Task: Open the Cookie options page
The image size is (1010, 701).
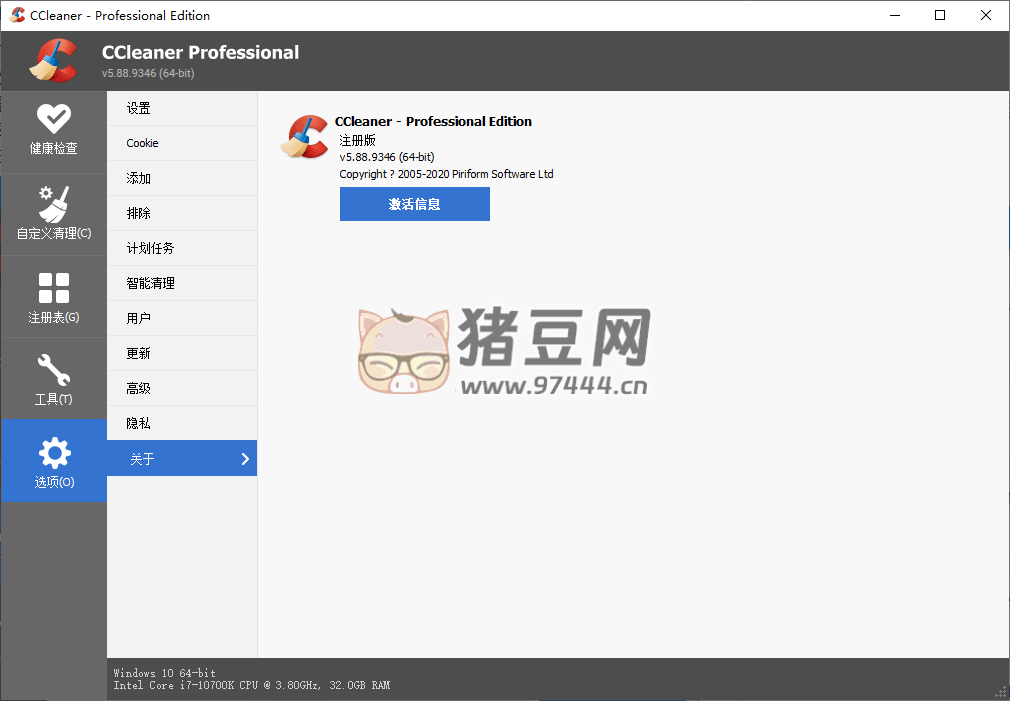Action: pyautogui.click(x=142, y=143)
